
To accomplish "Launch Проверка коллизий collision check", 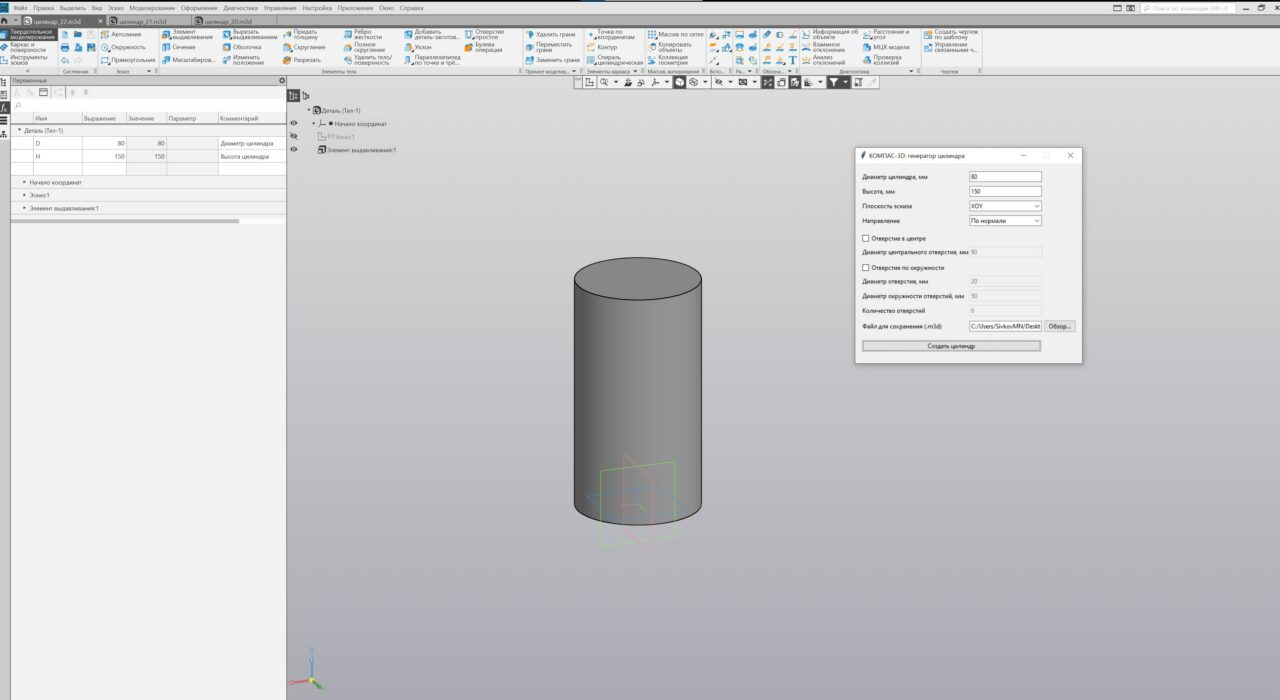I will (x=882, y=59).
